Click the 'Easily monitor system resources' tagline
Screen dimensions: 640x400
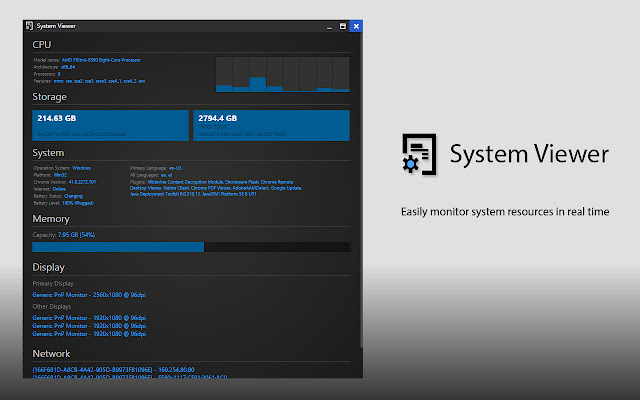pos(505,212)
